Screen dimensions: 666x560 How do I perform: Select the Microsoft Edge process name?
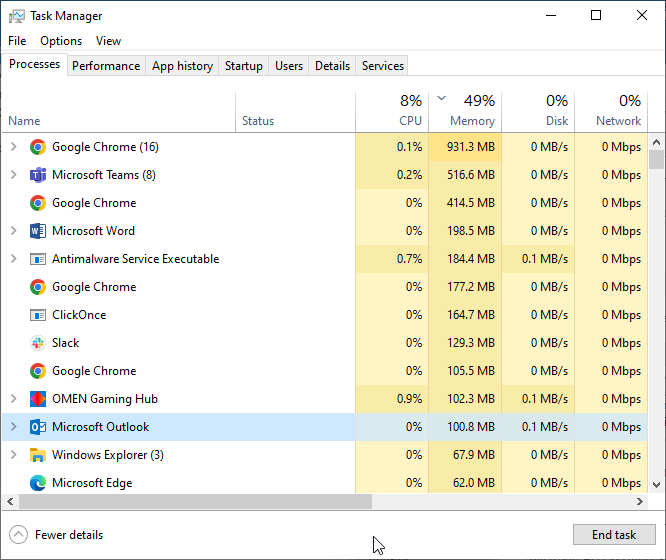click(92, 483)
